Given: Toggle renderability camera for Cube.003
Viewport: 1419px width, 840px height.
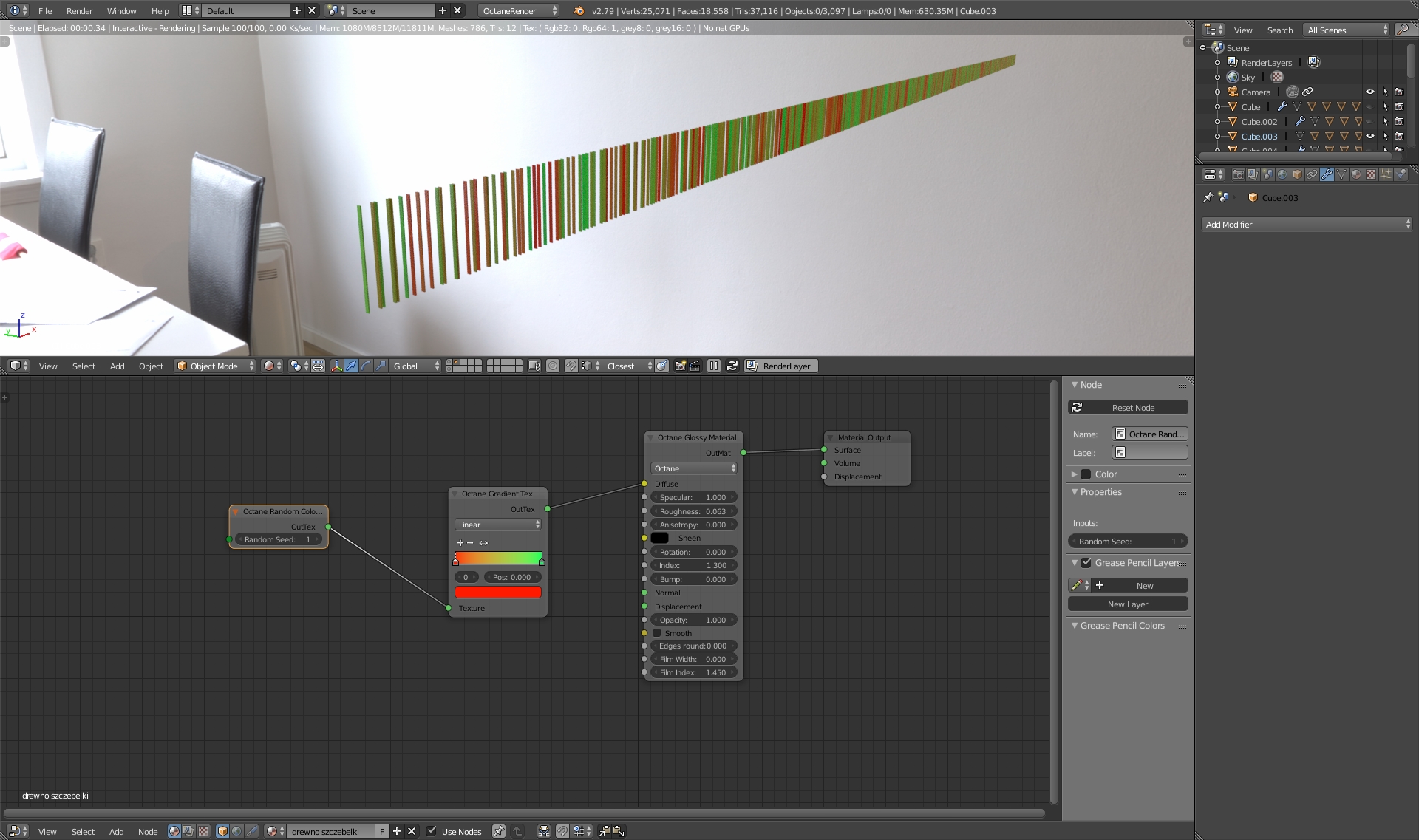Looking at the screenshot, I should tap(1399, 136).
